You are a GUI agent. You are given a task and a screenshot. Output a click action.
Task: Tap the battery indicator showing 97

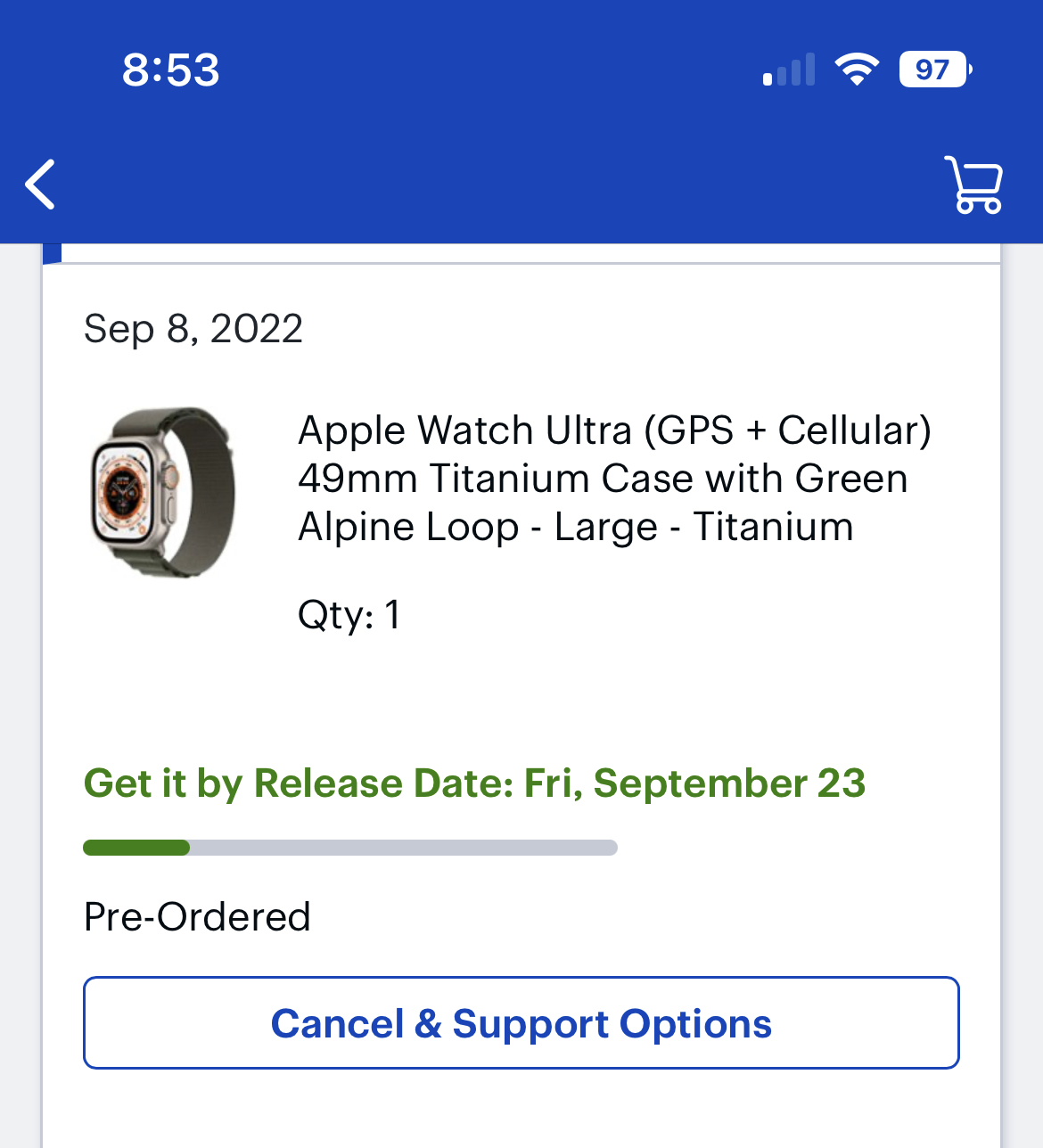click(934, 70)
